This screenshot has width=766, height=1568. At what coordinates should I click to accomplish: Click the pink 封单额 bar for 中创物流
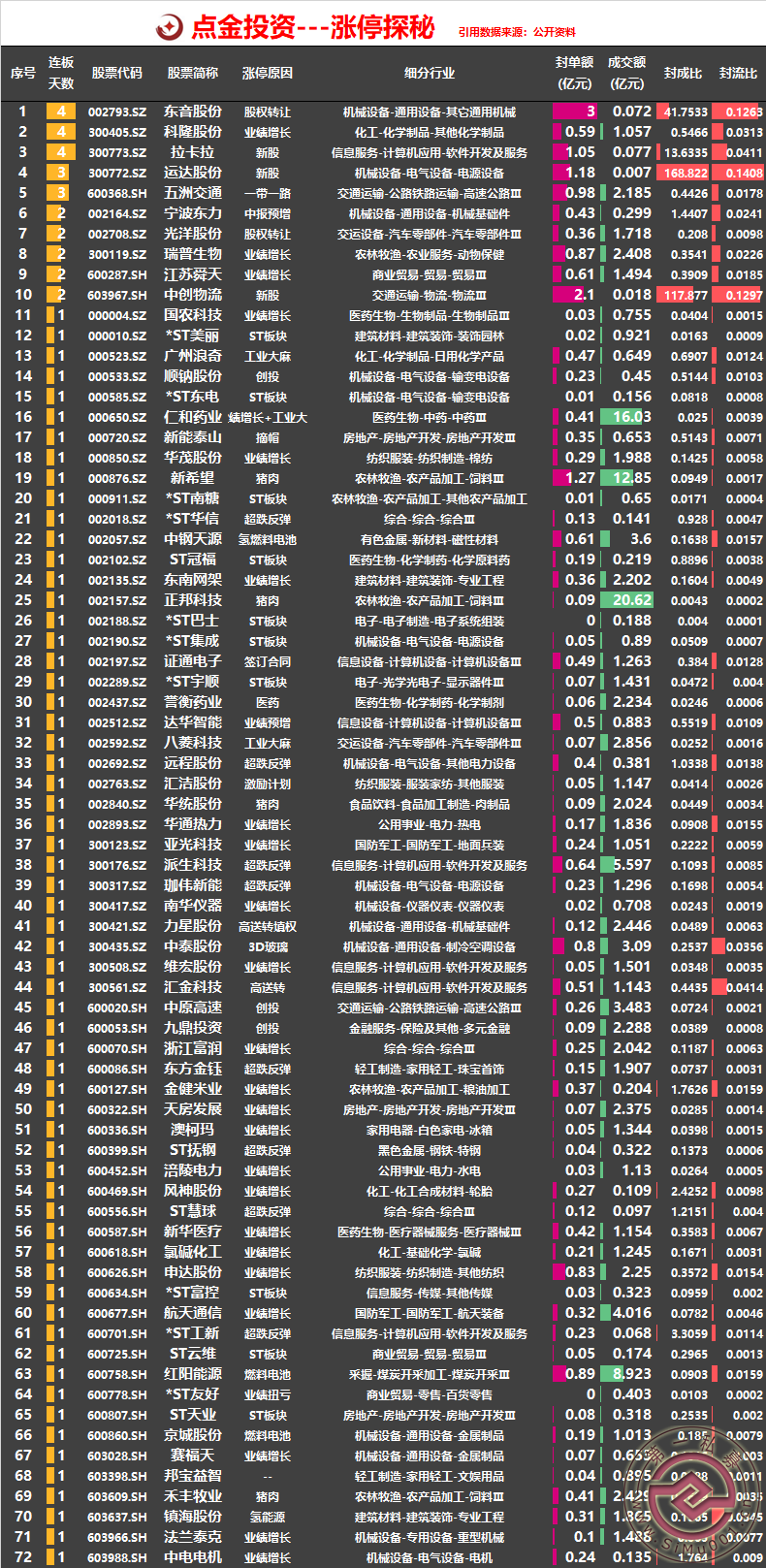coord(575,295)
